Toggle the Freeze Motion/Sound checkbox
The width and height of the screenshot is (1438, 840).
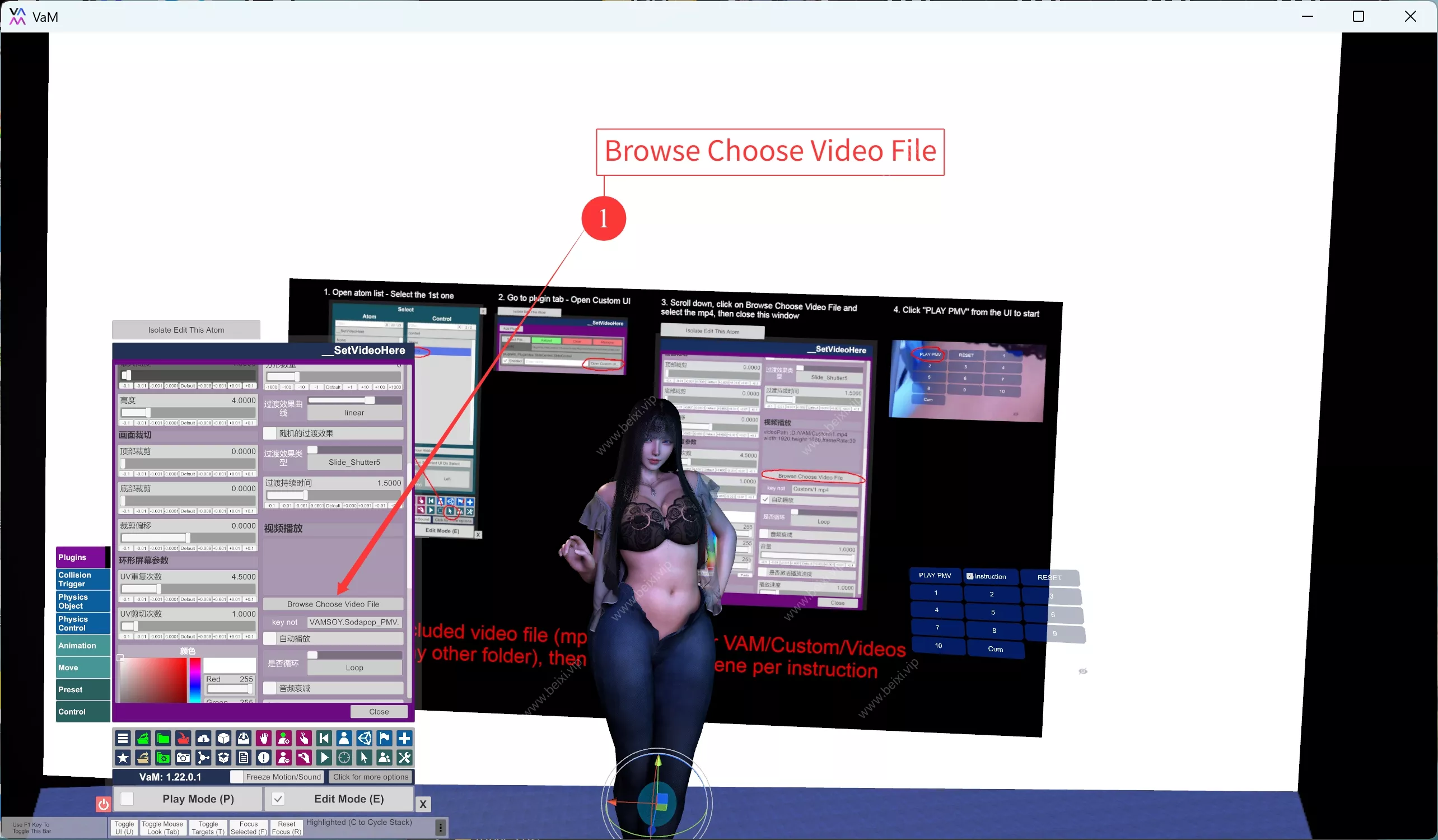[236, 777]
